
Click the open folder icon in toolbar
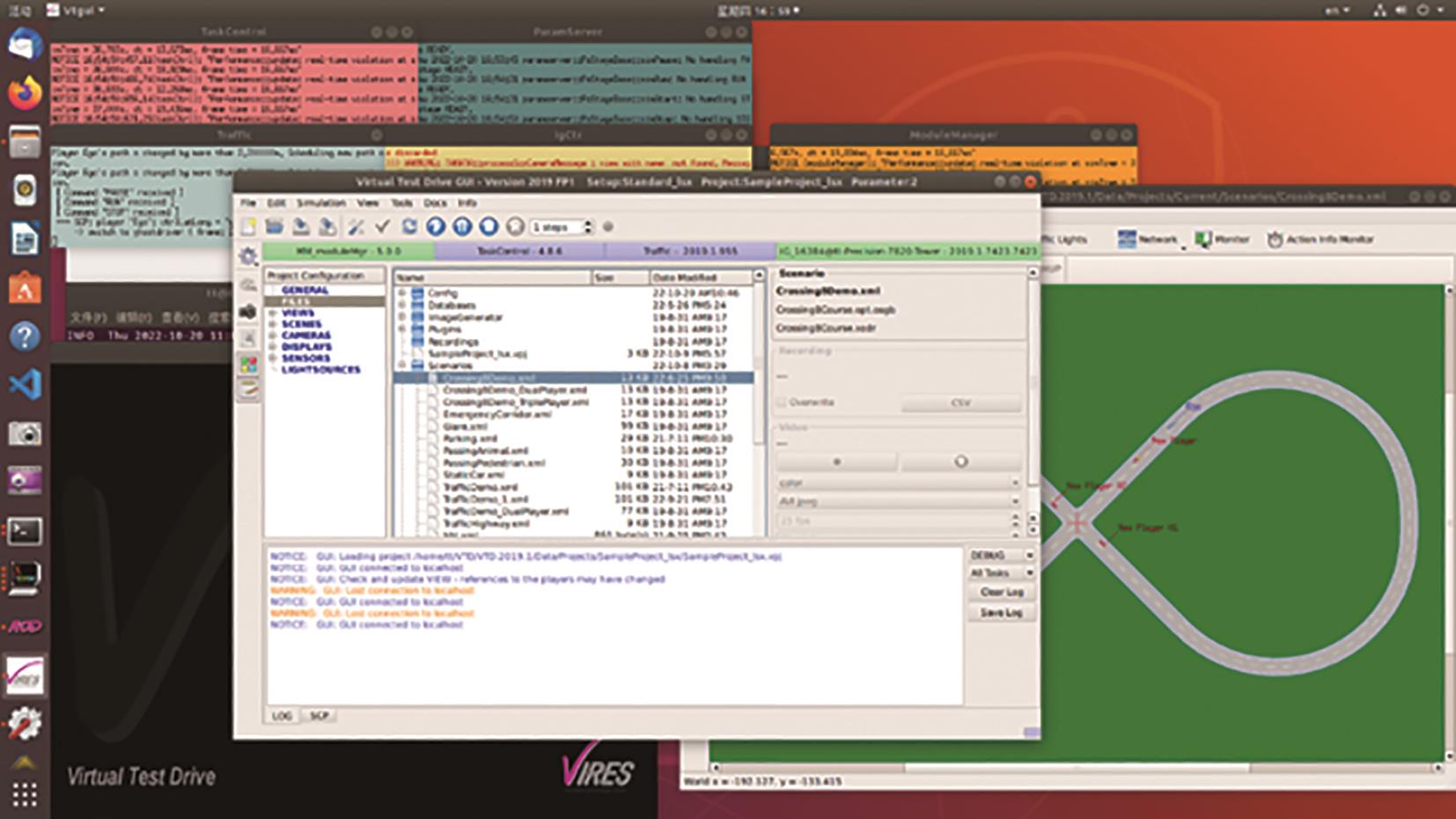tap(275, 227)
